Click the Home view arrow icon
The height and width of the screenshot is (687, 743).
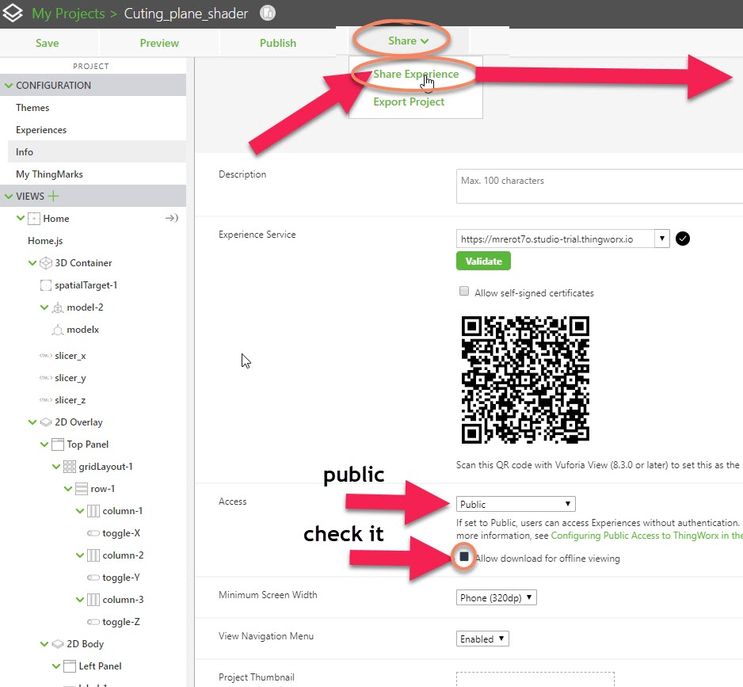(172, 218)
